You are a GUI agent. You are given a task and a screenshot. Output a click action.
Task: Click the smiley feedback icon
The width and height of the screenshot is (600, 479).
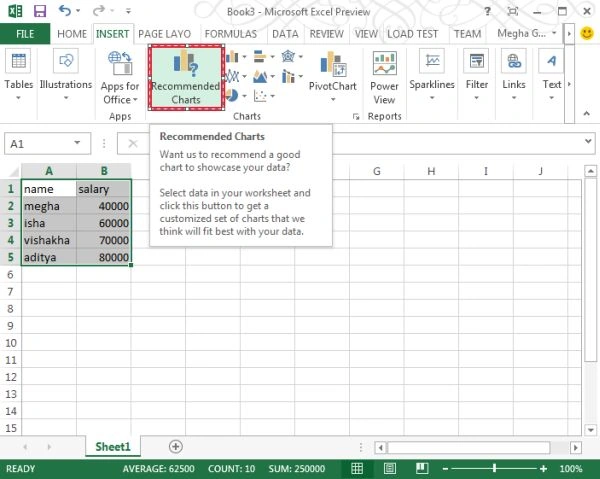587,34
